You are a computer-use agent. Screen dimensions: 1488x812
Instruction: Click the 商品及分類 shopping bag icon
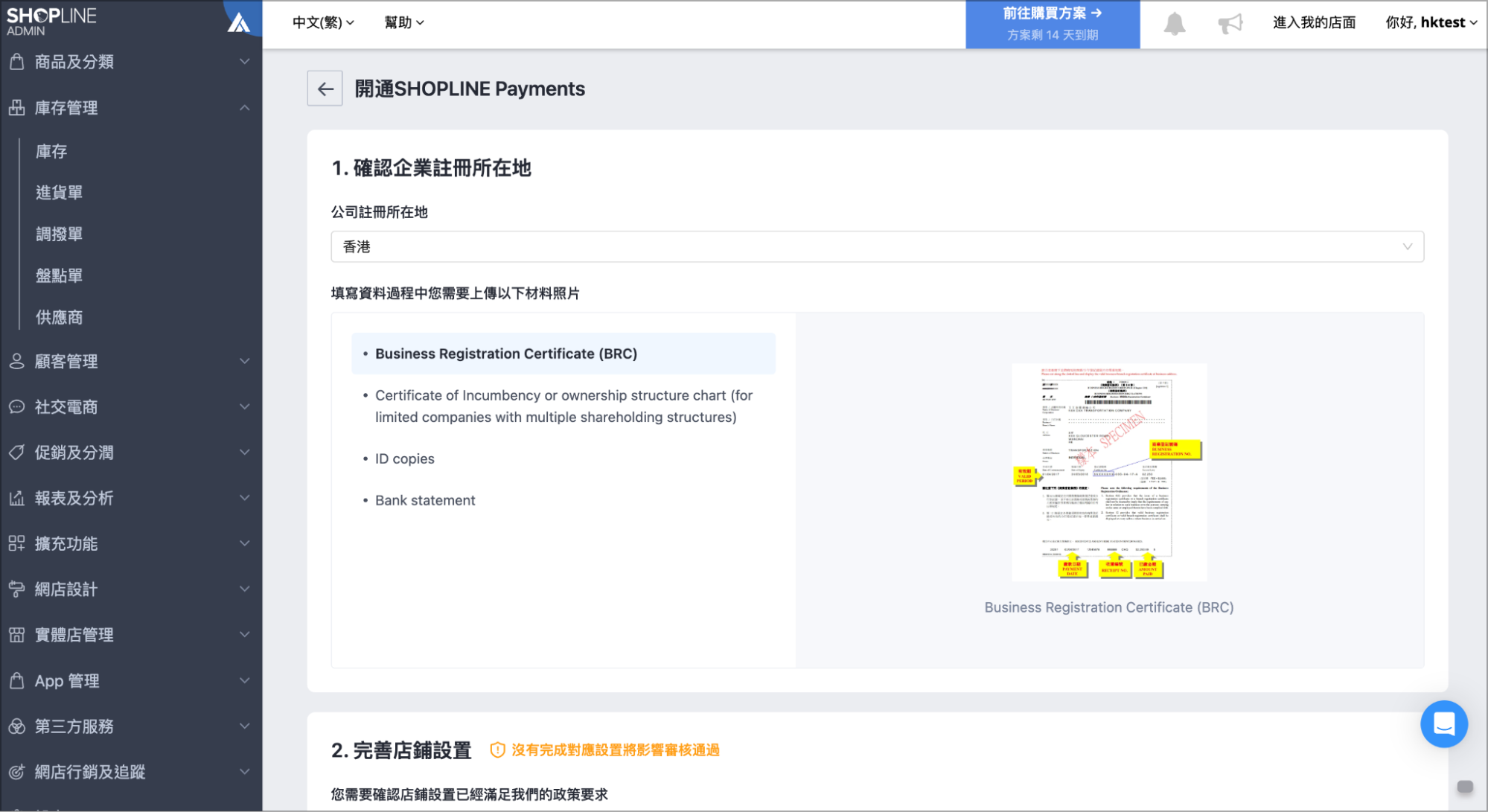(16, 62)
